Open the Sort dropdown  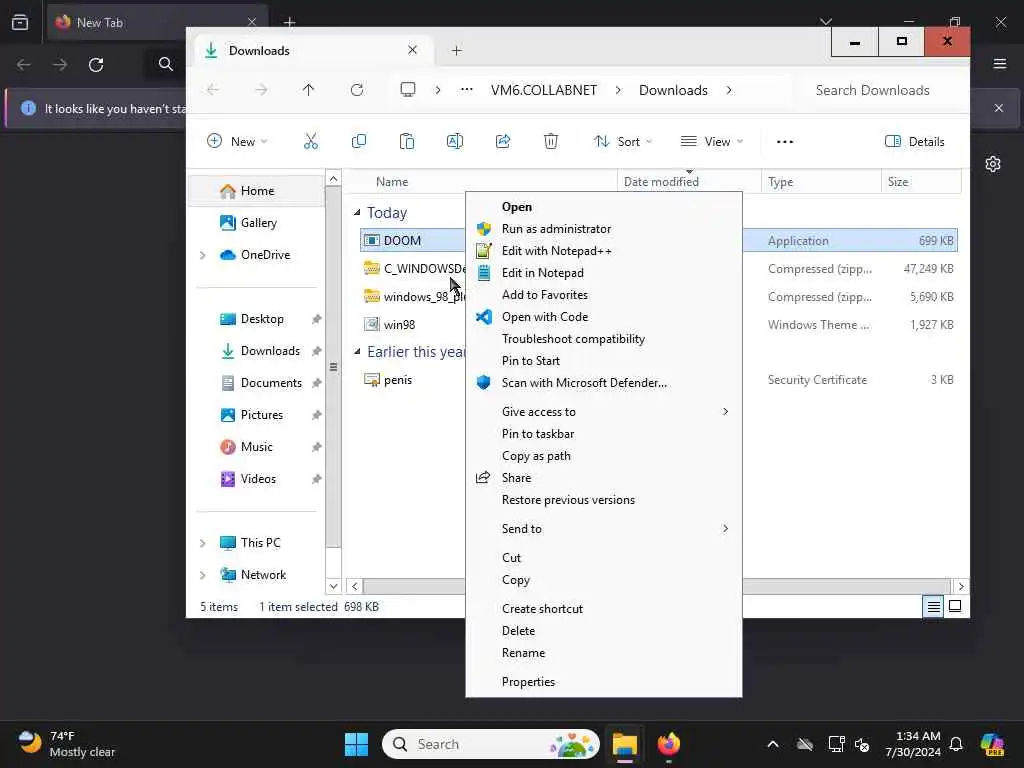pyautogui.click(x=622, y=141)
